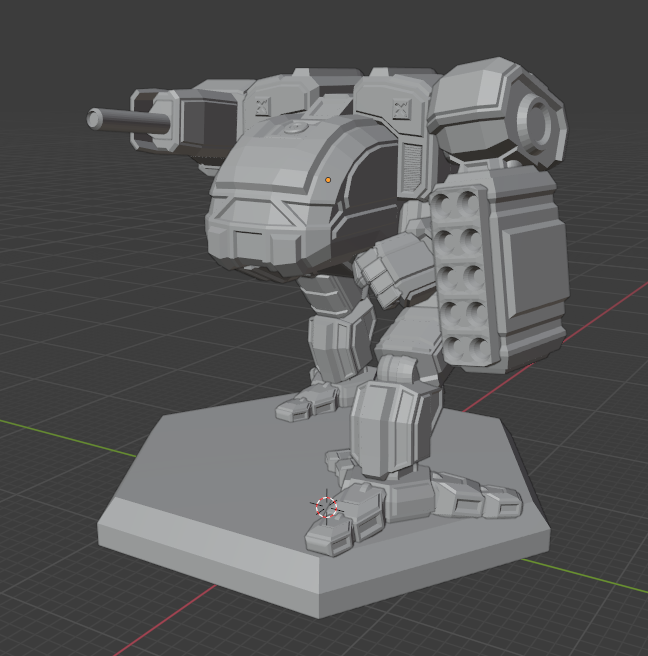Select the orange object origin dot

tap(328, 180)
